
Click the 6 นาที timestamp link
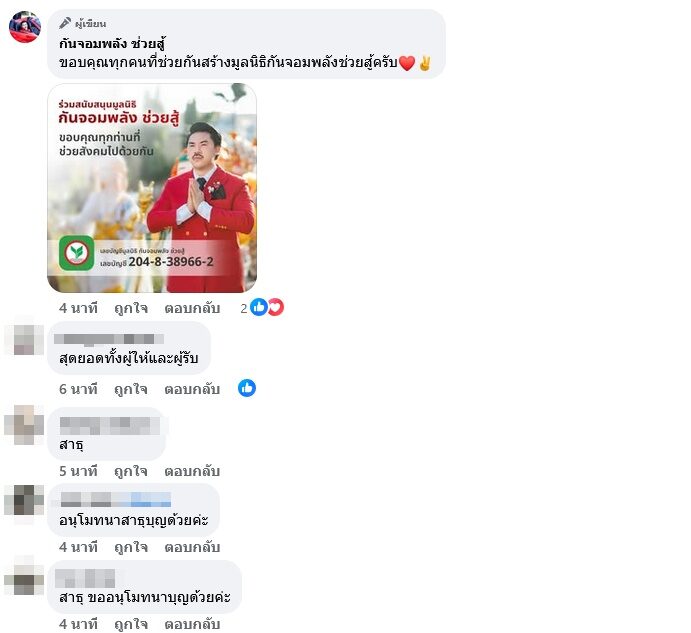(78, 389)
